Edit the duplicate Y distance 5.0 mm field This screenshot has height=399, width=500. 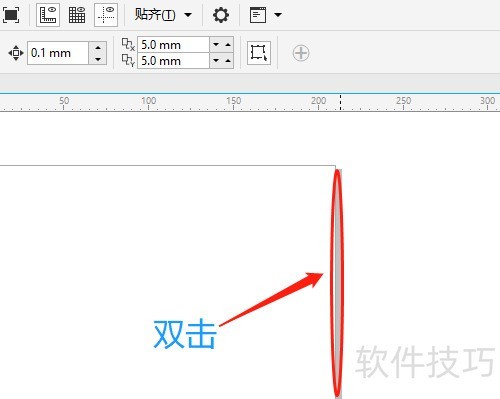point(173,61)
